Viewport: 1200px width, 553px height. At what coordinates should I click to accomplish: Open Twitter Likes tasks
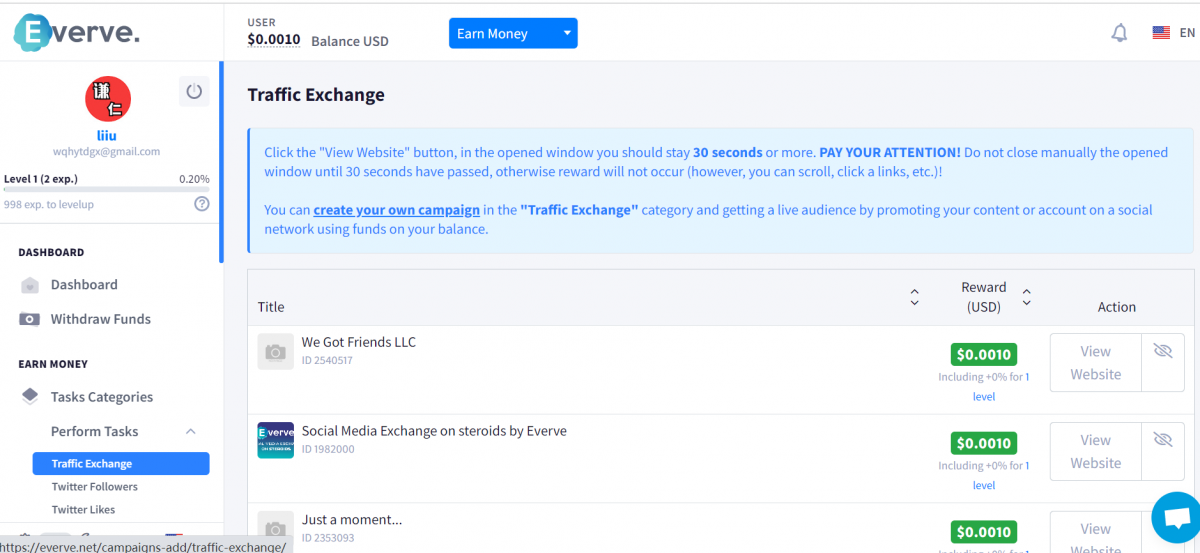click(83, 510)
